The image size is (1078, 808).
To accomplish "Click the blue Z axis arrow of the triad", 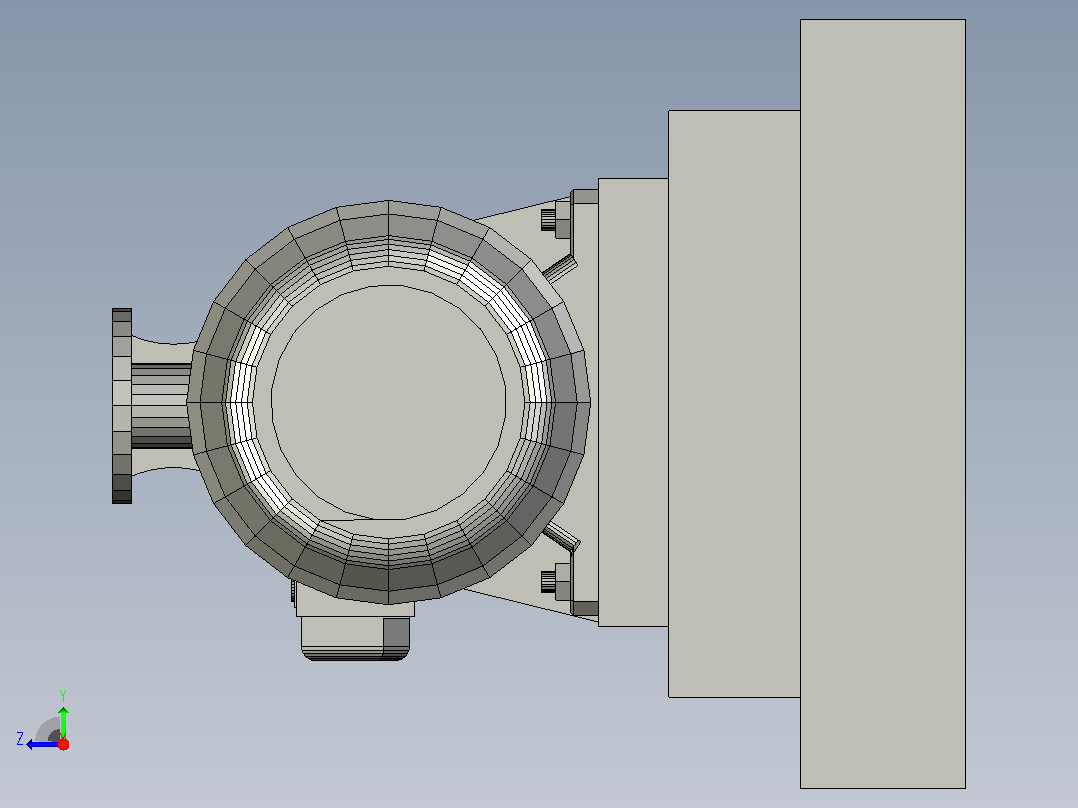I will point(41,744).
